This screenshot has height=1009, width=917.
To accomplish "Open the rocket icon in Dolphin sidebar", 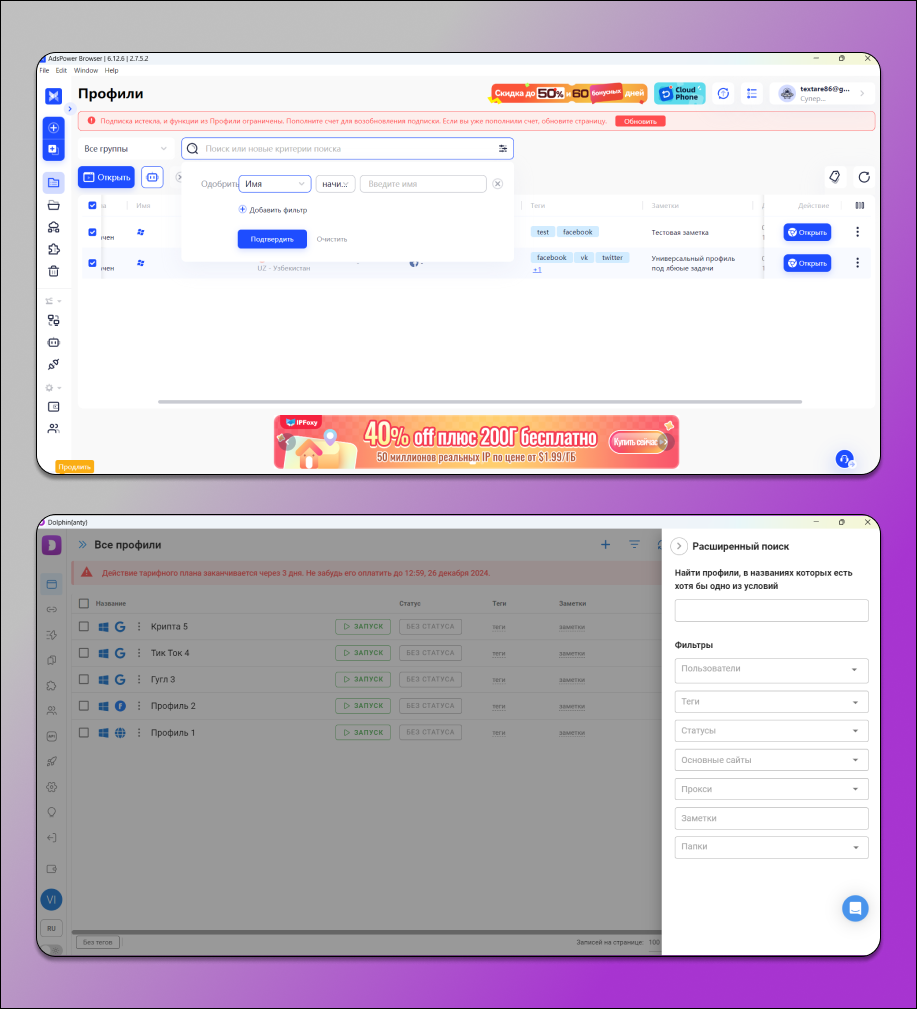I will [52, 761].
